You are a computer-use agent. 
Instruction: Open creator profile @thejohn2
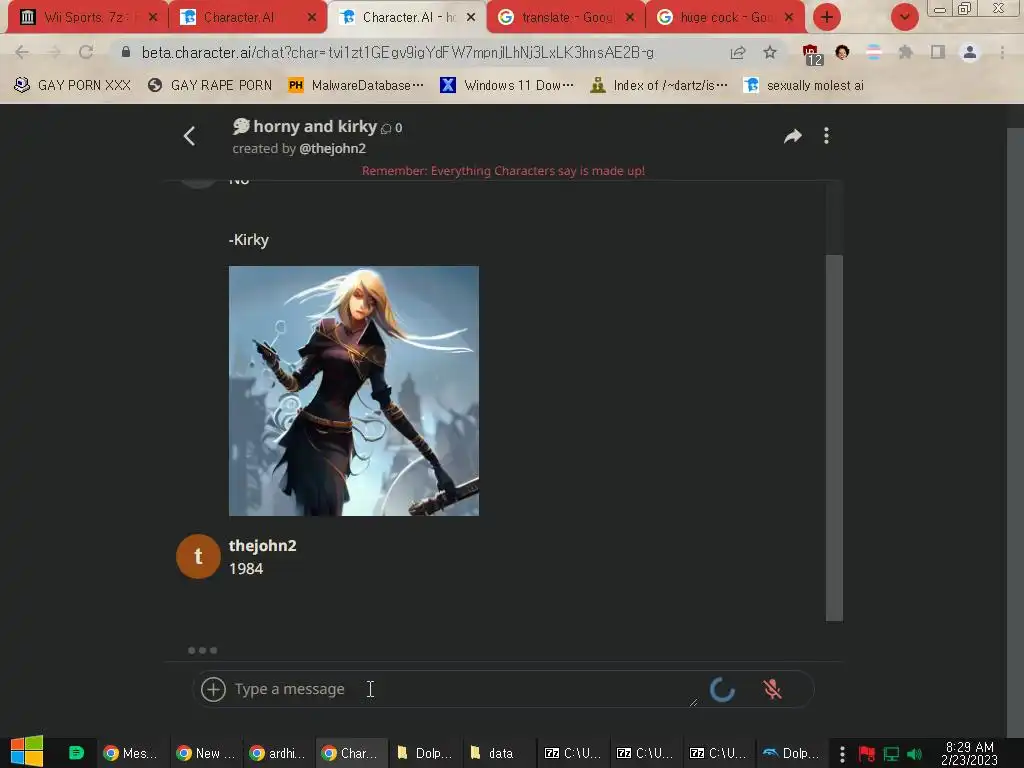pyautogui.click(x=332, y=148)
